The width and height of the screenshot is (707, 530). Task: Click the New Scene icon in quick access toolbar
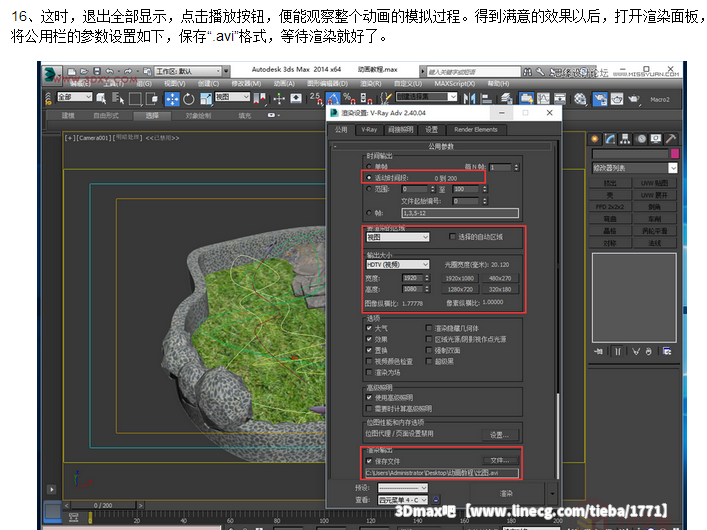tap(71, 71)
